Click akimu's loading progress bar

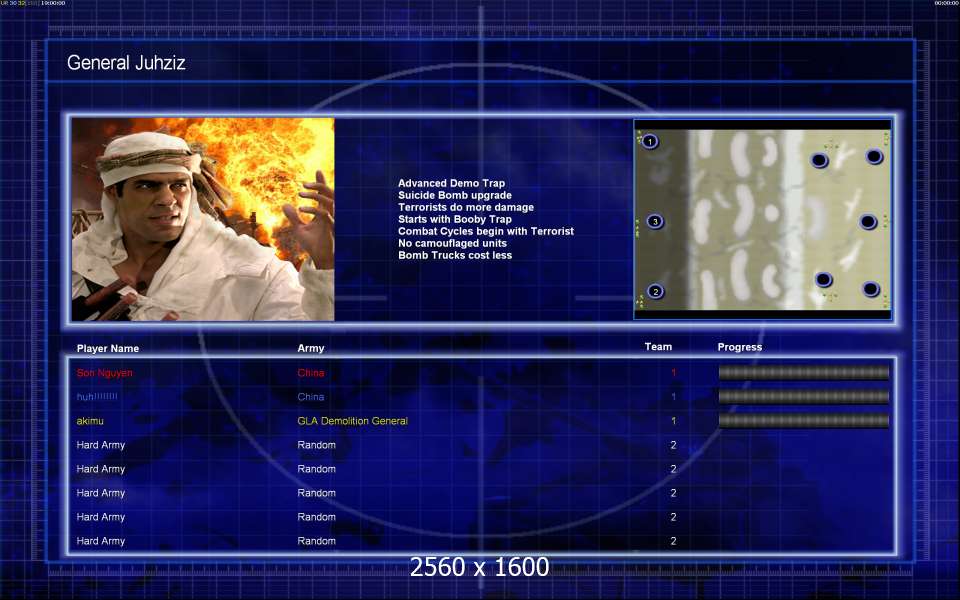tap(803, 421)
